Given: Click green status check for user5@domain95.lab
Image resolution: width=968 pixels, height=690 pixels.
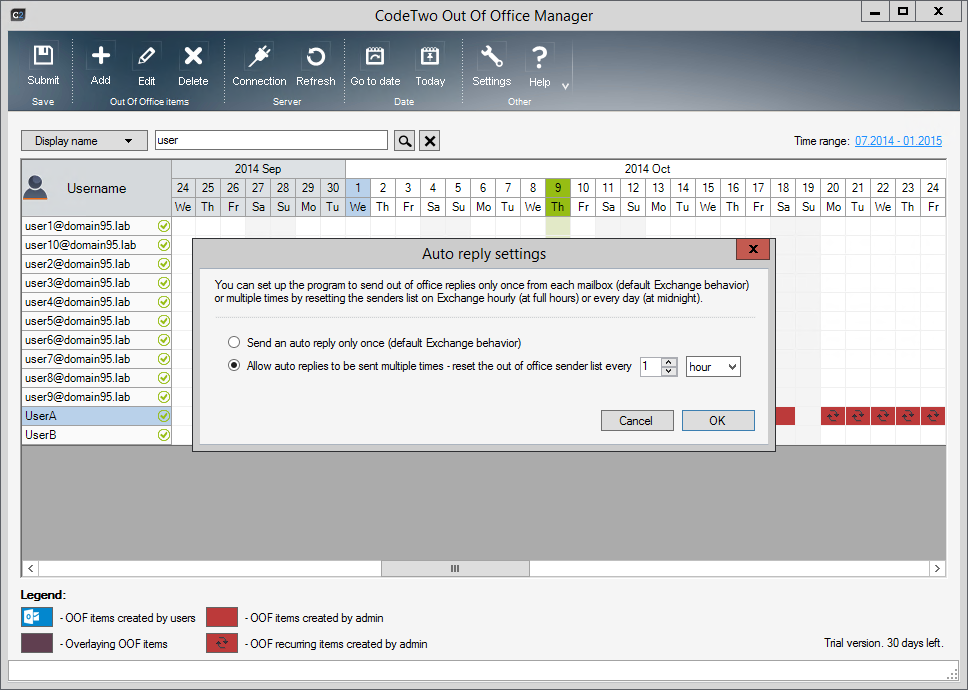Looking at the screenshot, I should tap(164, 321).
